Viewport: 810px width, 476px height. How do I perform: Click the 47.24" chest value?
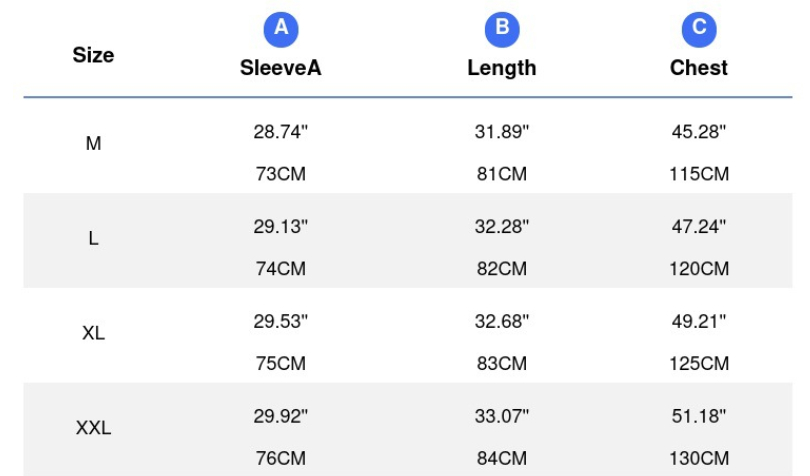[699, 226]
